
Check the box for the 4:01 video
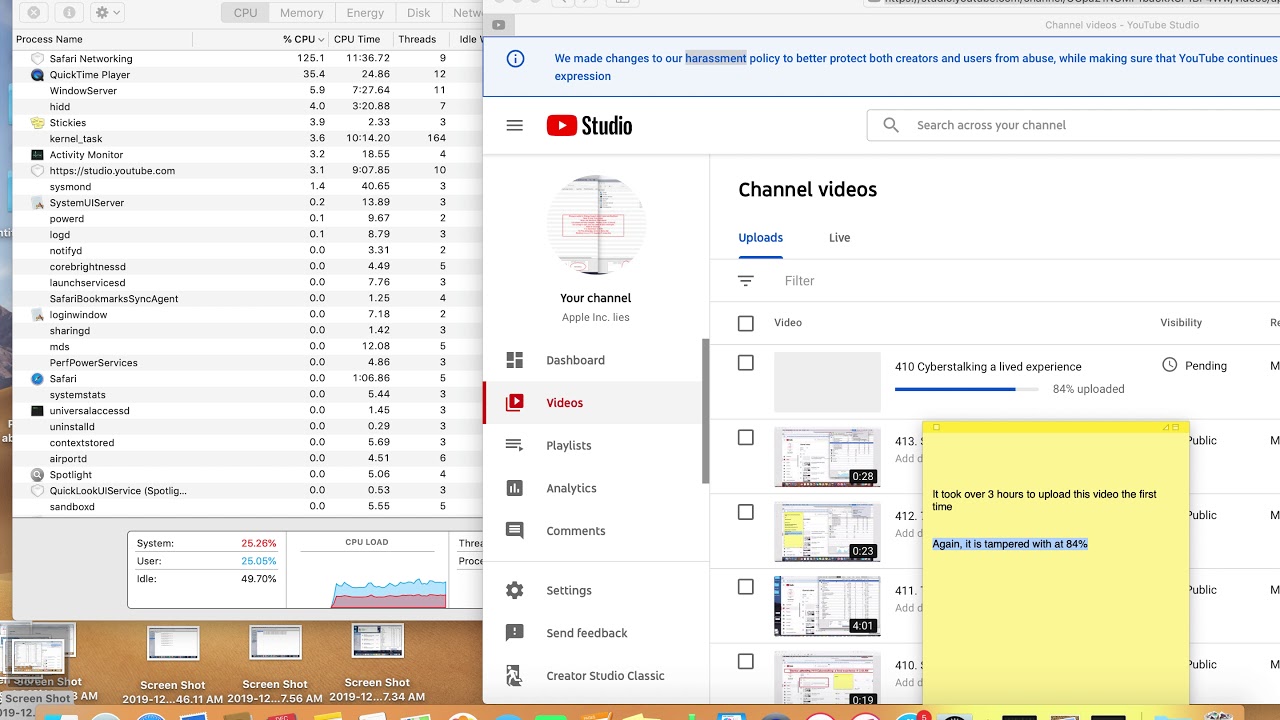tap(746, 587)
